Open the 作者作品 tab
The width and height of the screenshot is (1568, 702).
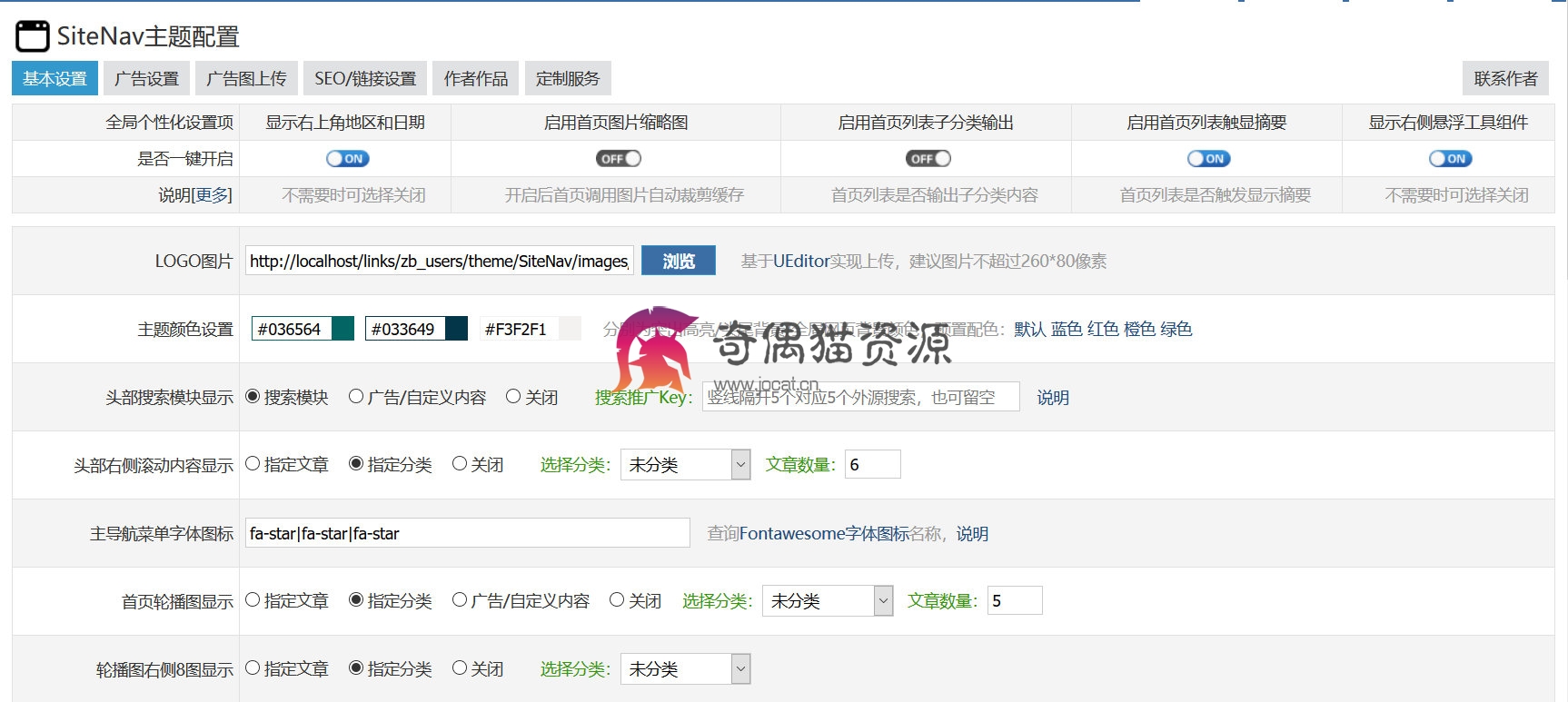[476, 79]
